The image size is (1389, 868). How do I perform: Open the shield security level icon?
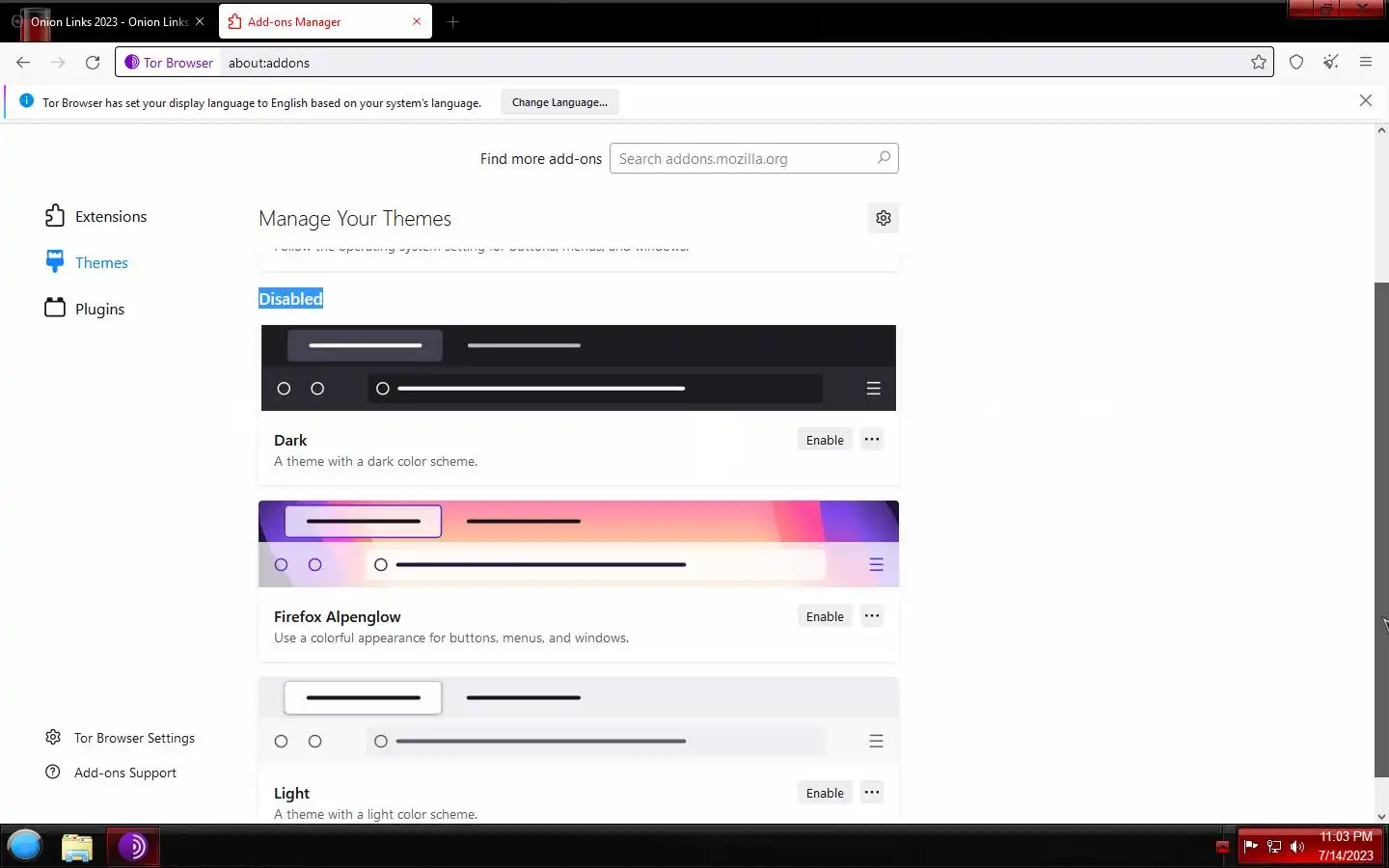pos(1296,63)
